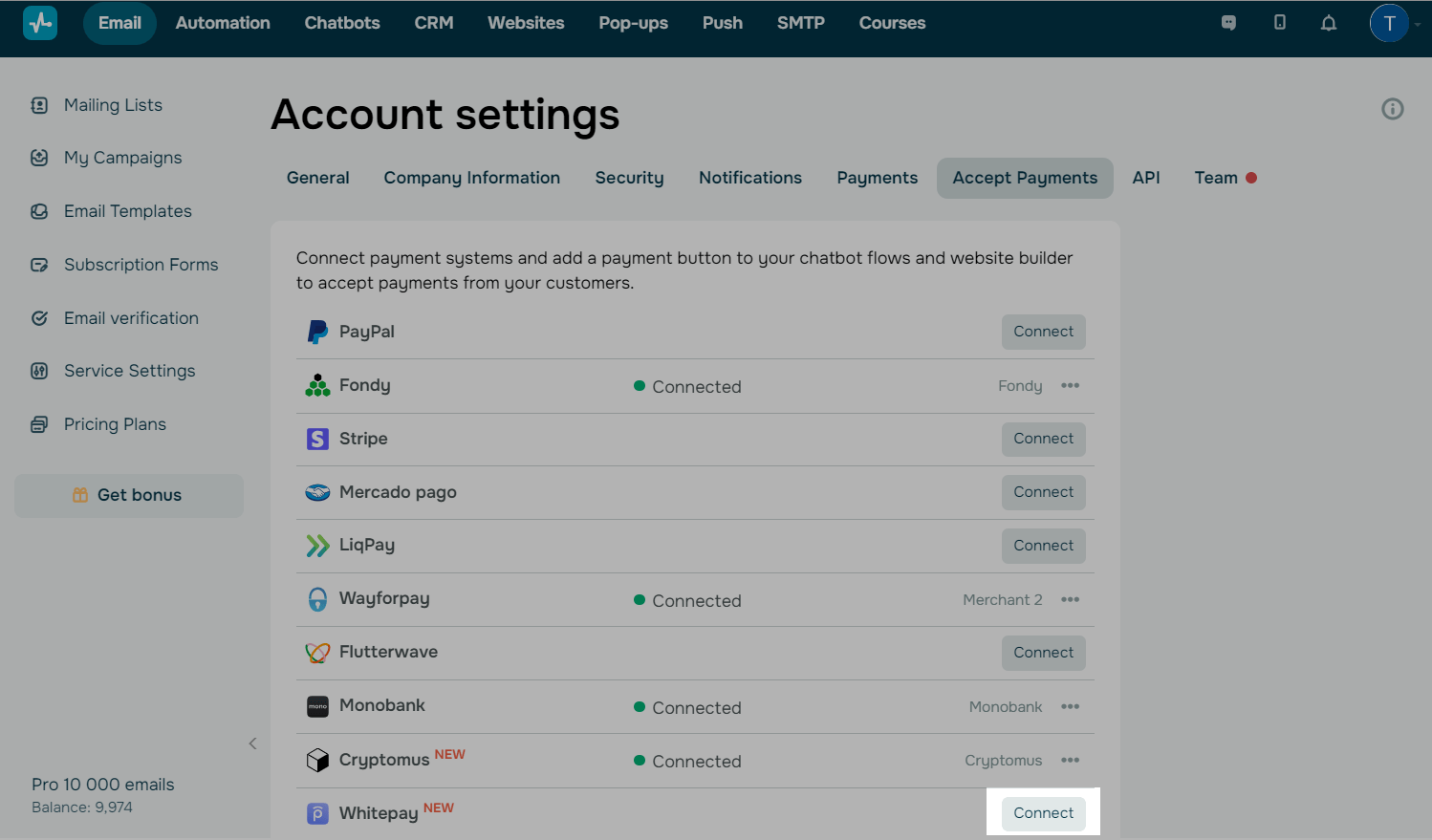Click the mobile device icon in header

1279,23
